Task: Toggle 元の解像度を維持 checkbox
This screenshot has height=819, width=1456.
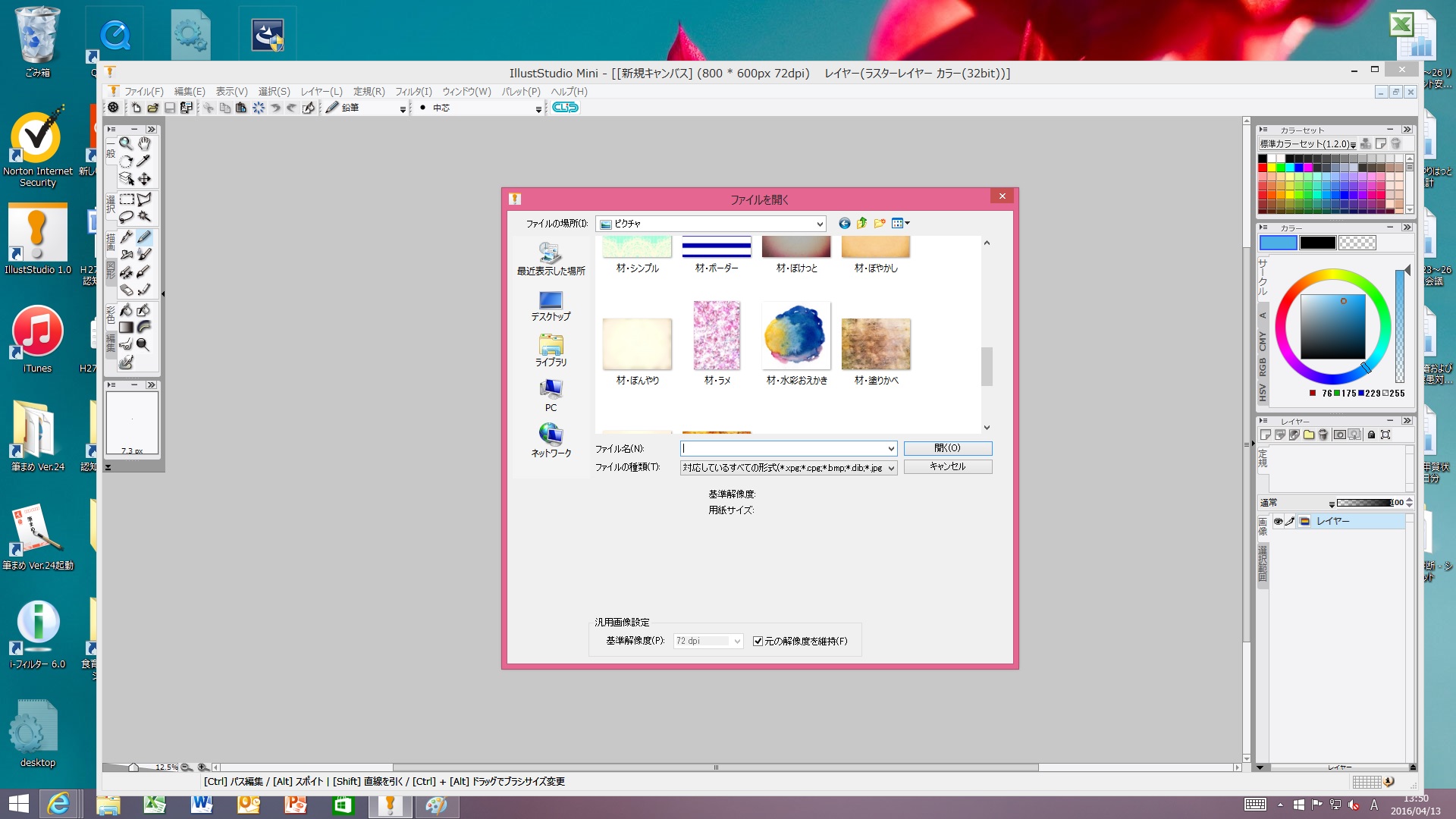Action: coord(758,642)
